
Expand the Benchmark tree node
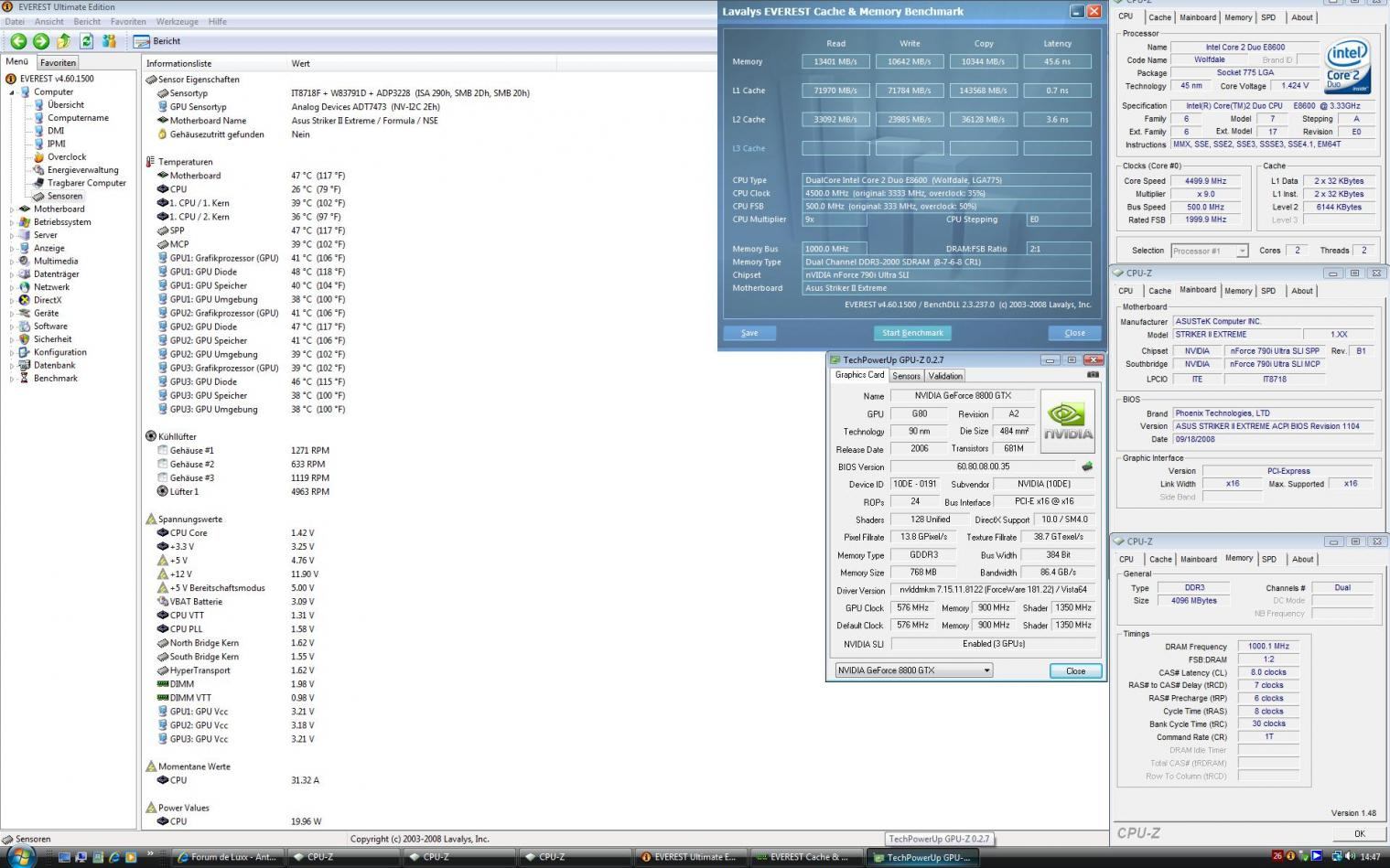[x=12, y=378]
